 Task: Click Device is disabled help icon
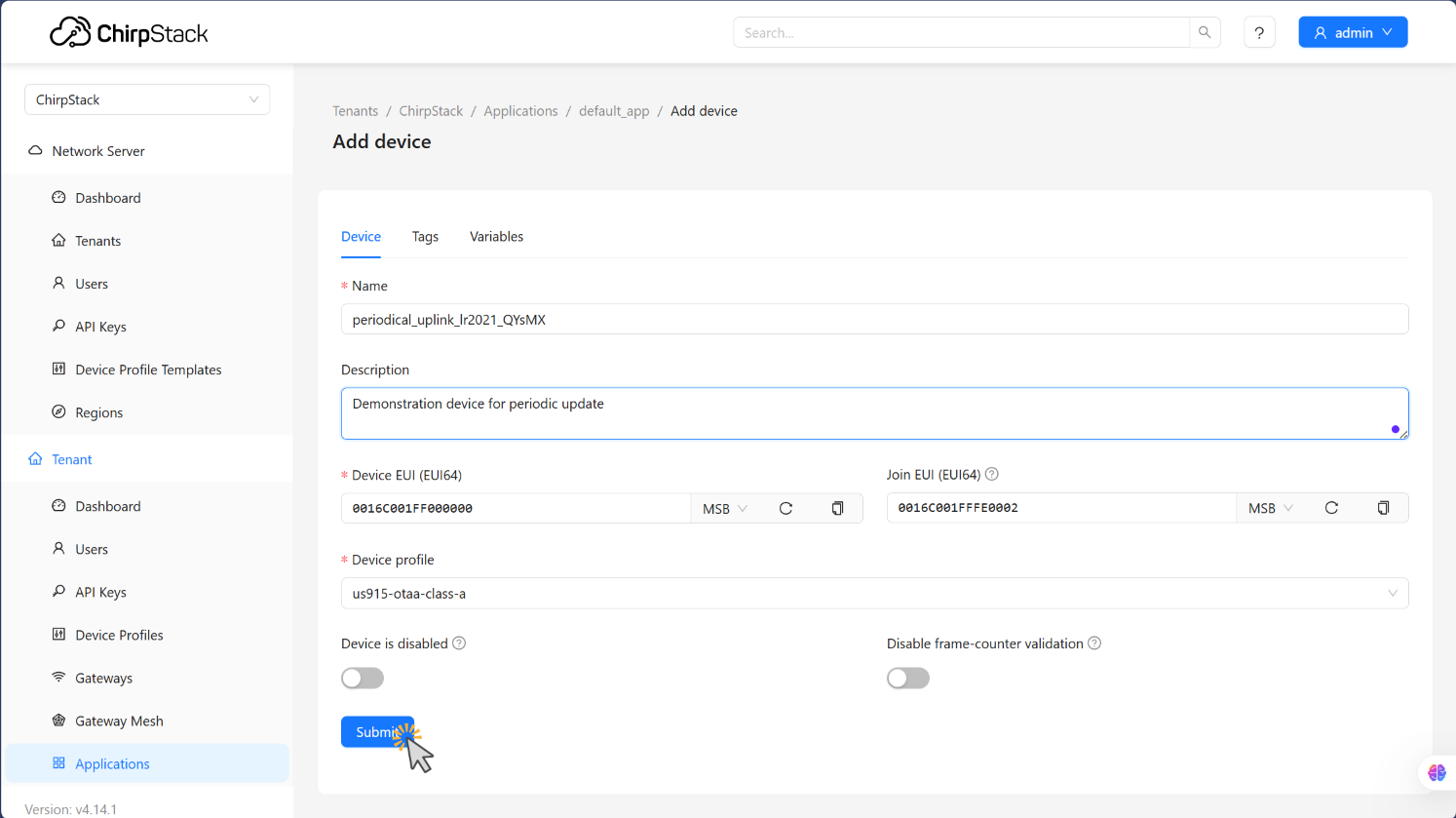(459, 643)
